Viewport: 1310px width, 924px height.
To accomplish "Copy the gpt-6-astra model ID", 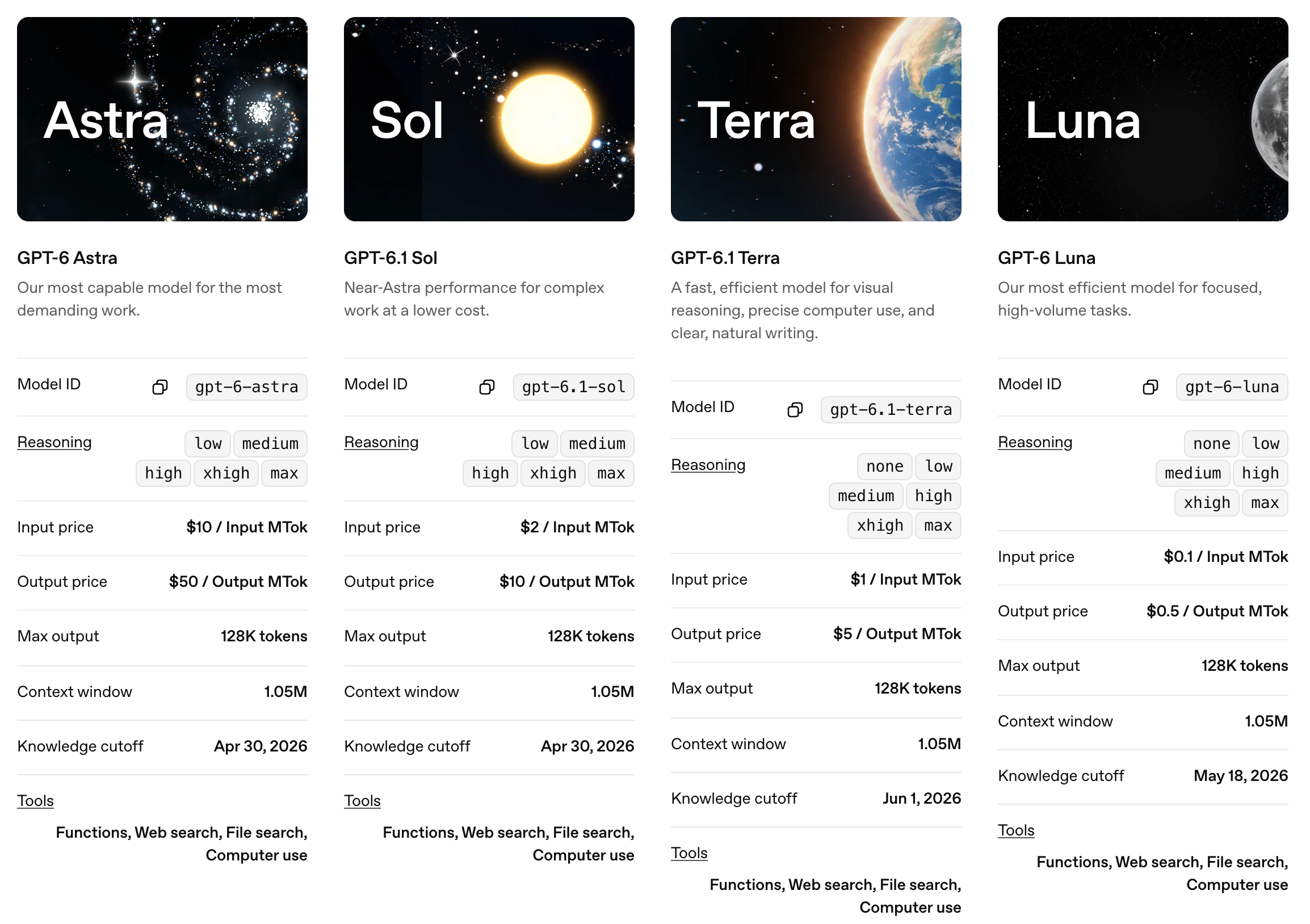I will (159, 387).
